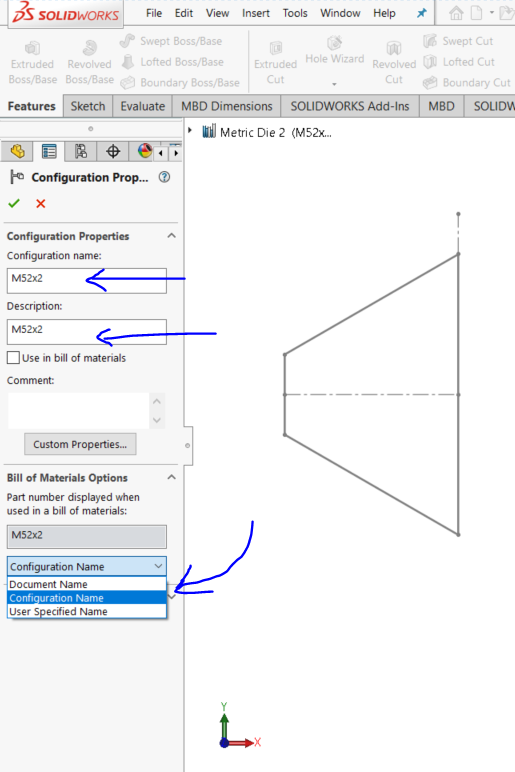Cancel with the red X

click(41, 203)
